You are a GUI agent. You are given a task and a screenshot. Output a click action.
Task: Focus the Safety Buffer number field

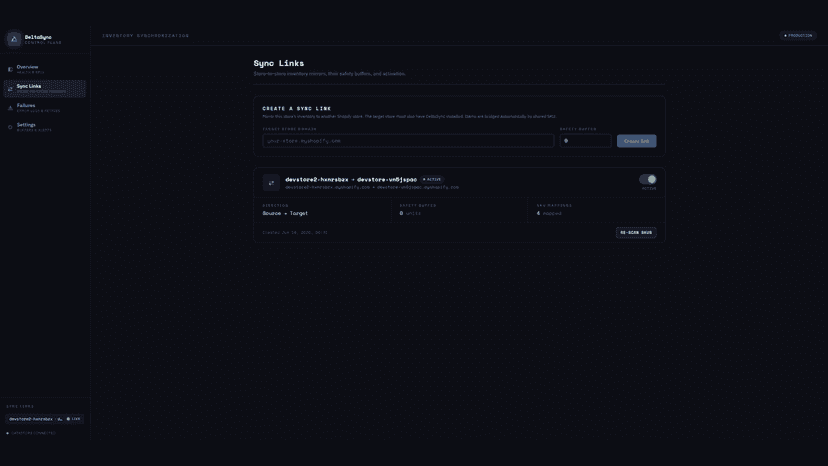click(585, 141)
